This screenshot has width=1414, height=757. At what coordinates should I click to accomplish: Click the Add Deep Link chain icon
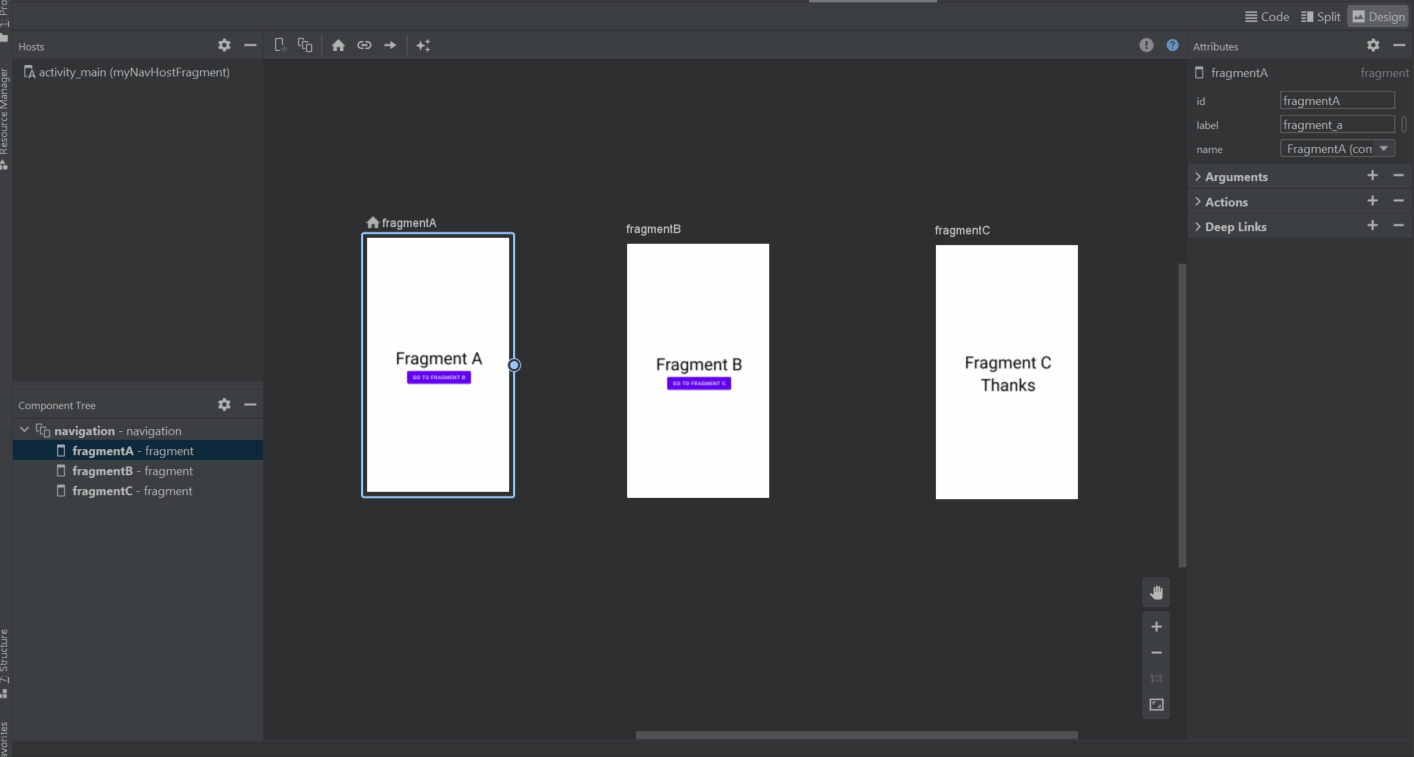tap(364, 45)
